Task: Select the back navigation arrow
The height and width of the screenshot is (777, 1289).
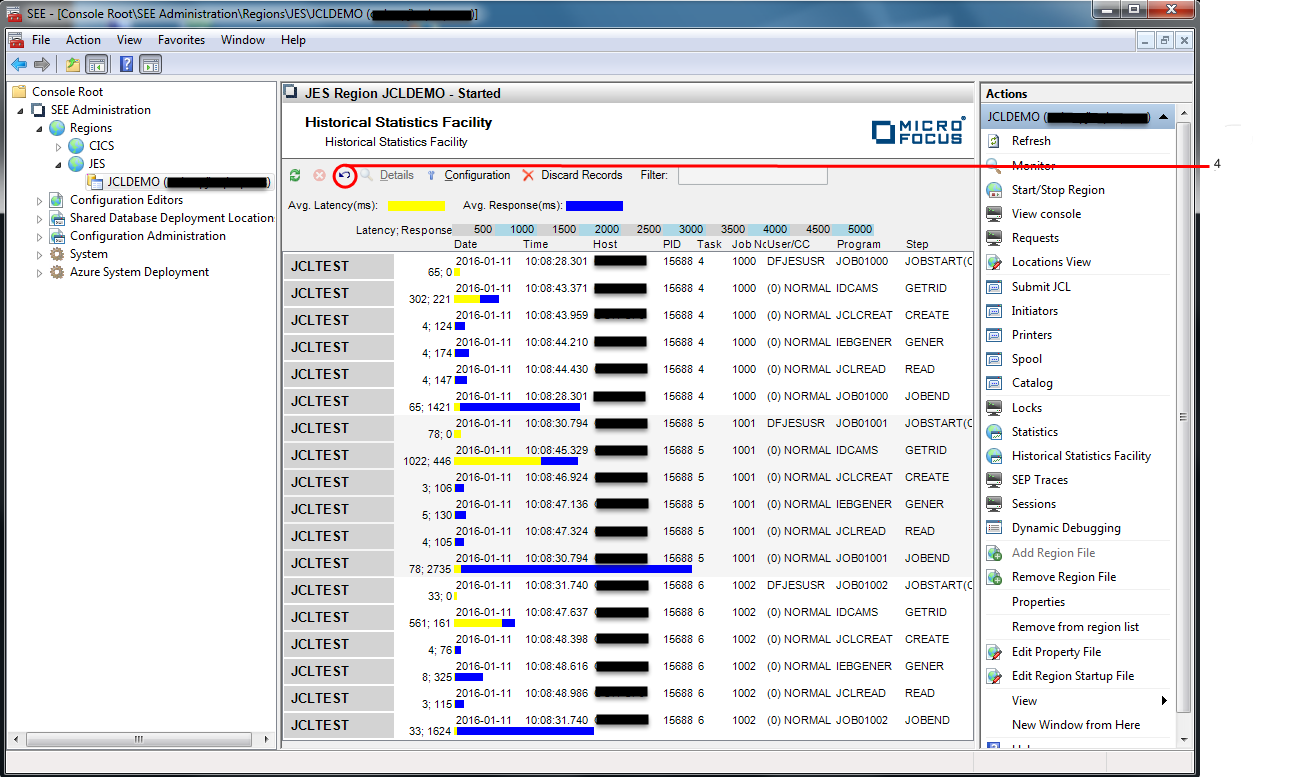Action: tap(18, 63)
